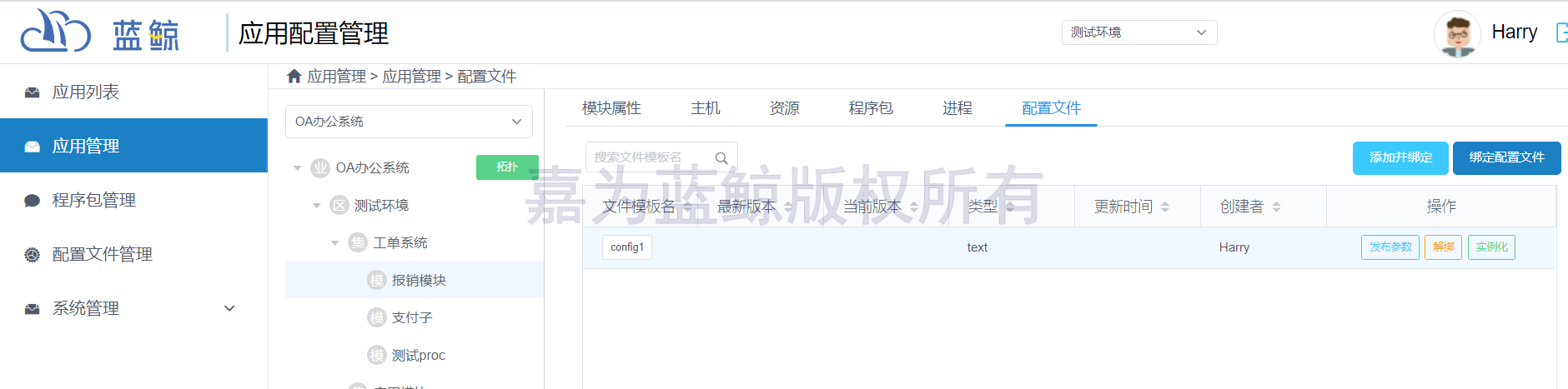
Task: Click Harry's user avatar
Action: pos(1456,34)
